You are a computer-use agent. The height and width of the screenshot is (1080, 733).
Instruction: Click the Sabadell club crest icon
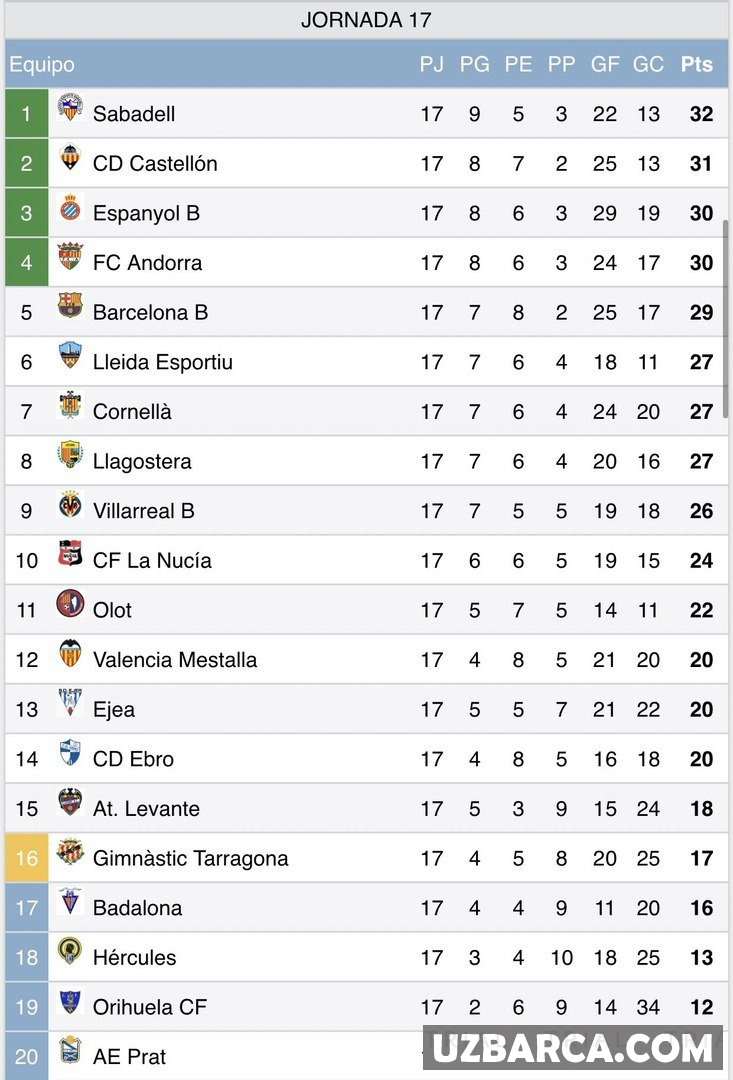click(70, 108)
